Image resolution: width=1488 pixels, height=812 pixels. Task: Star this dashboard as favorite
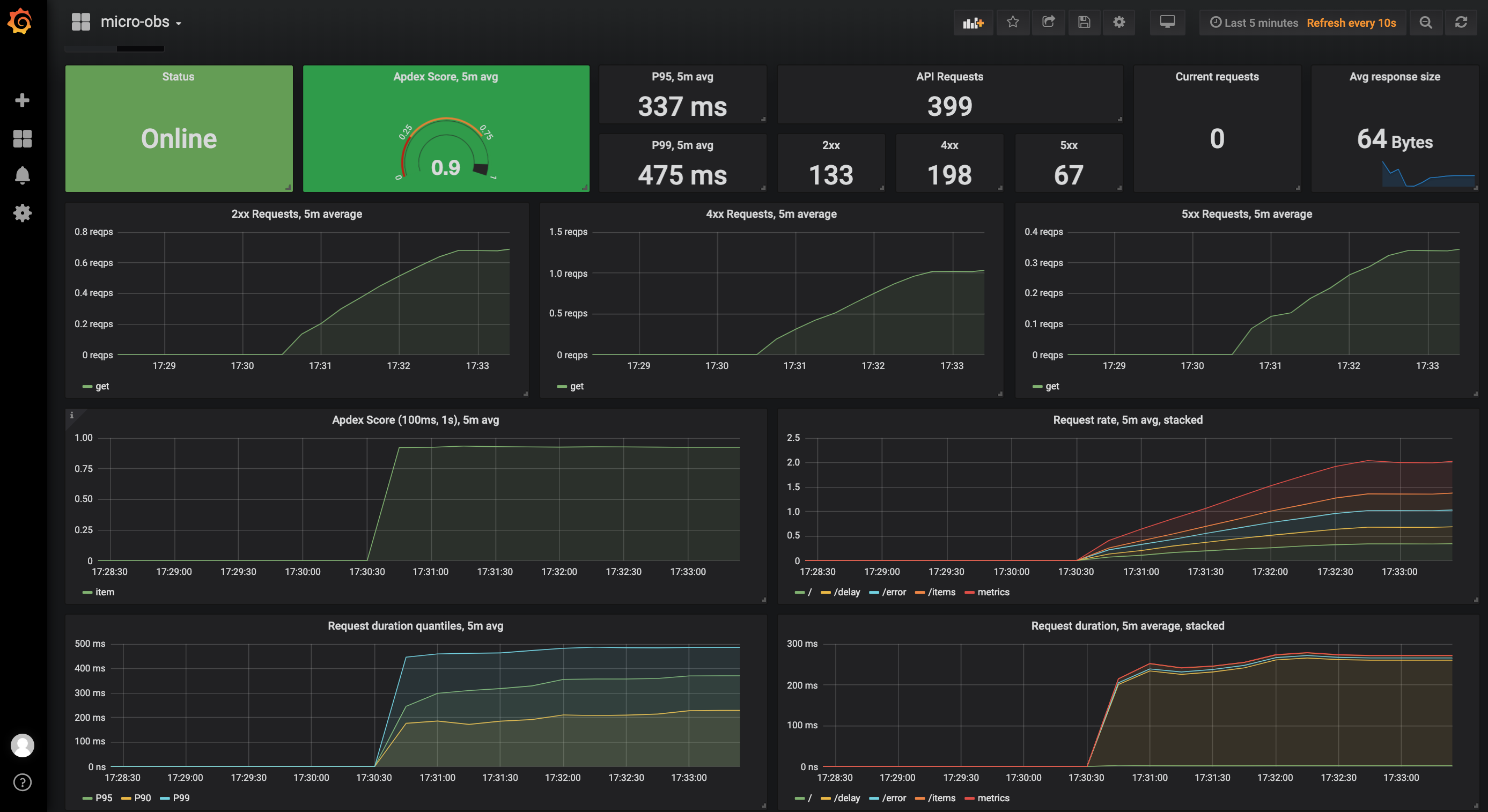tap(1013, 23)
